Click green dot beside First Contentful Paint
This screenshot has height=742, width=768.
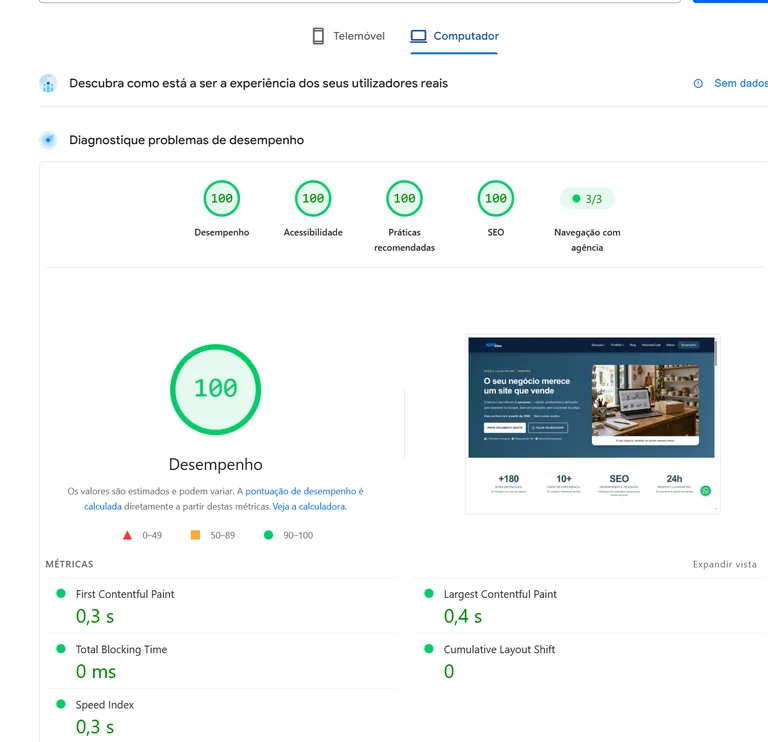point(61,594)
